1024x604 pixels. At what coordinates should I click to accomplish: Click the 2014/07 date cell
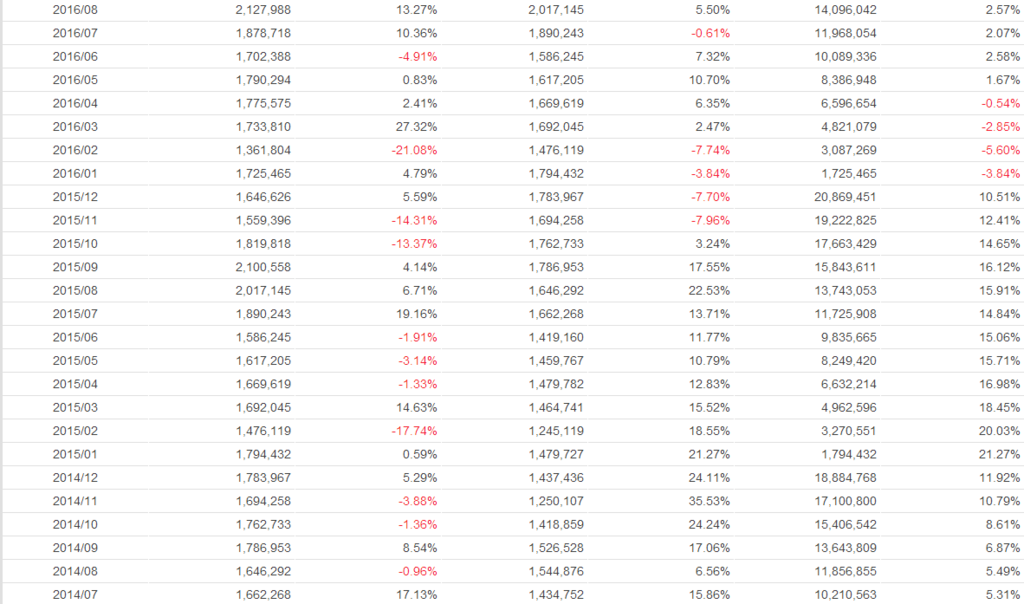(x=75, y=595)
